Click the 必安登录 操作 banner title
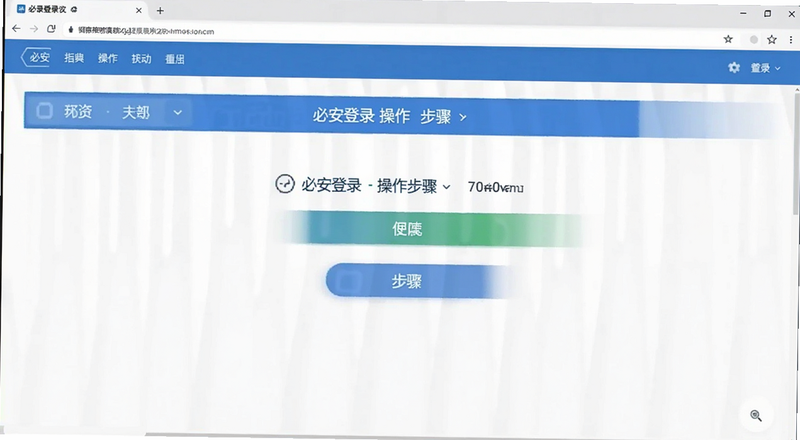 361,116
